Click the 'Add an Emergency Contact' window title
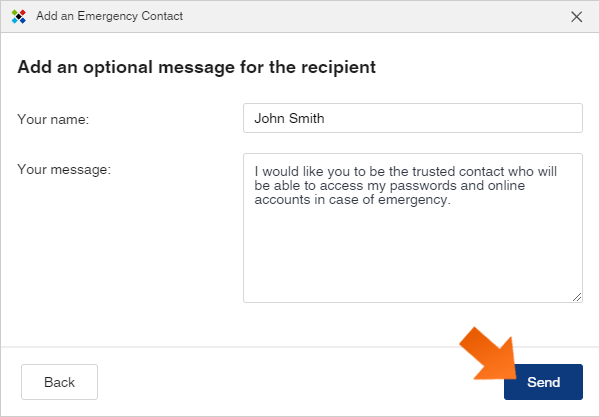The image size is (599, 417). tap(110, 16)
